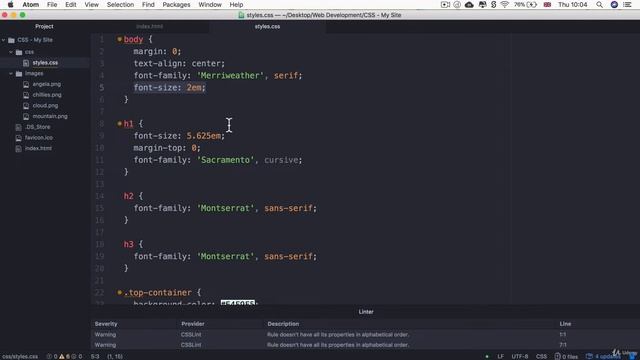Open the 4 updates package notice
This screenshot has width=640, height=360.
pyautogui.click(x=603, y=356)
